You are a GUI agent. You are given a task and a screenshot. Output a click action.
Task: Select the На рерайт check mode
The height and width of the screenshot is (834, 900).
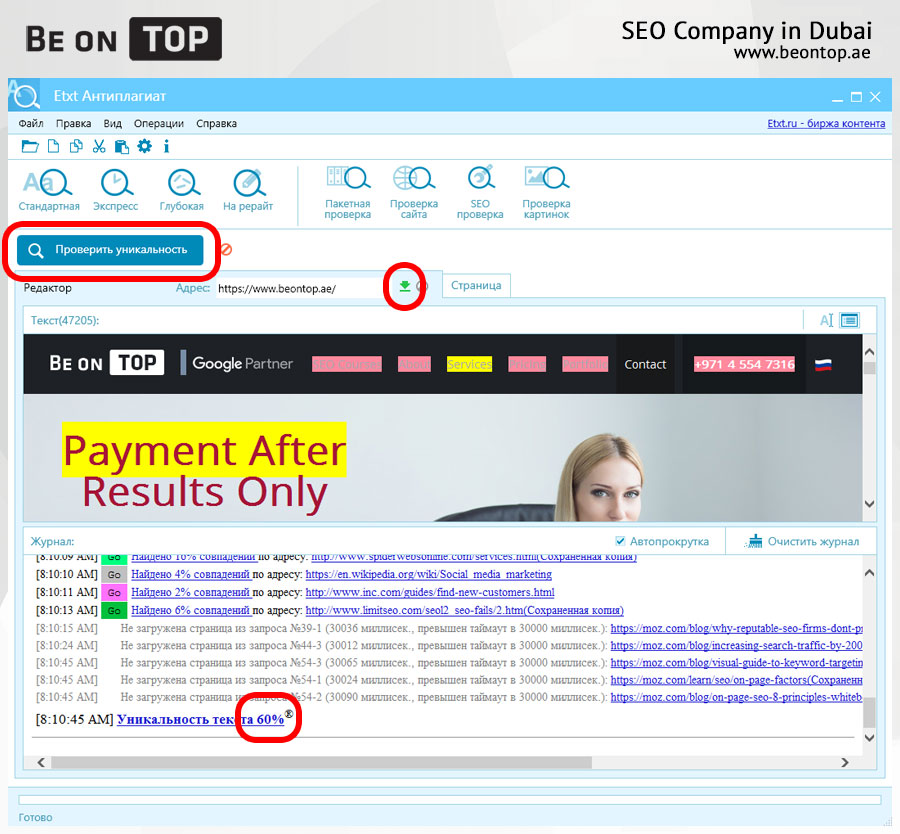[x=248, y=190]
